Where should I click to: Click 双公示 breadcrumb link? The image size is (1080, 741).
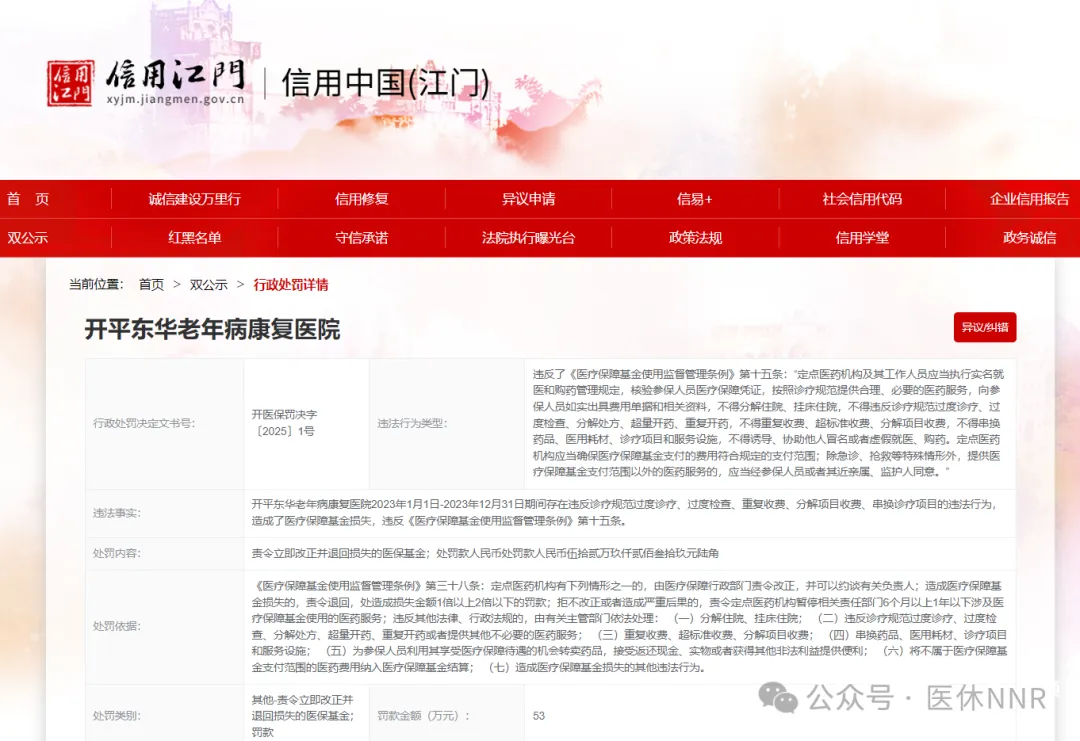click(x=208, y=284)
